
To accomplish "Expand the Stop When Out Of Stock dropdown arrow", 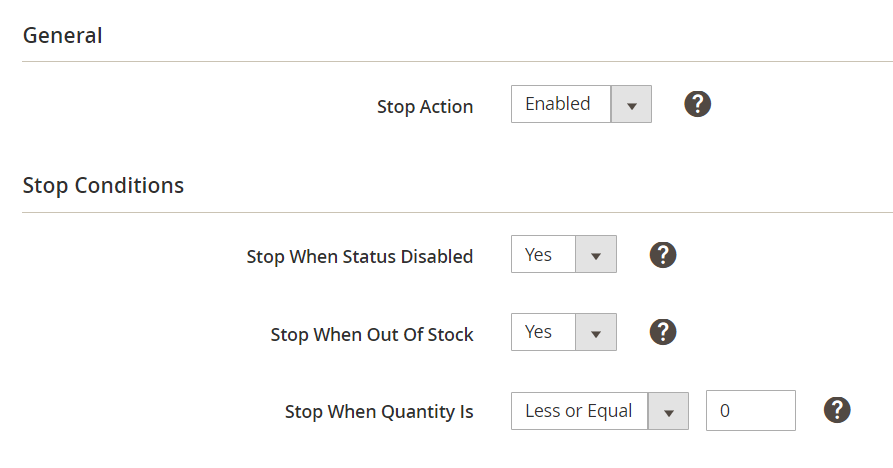I will pos(596,332).
